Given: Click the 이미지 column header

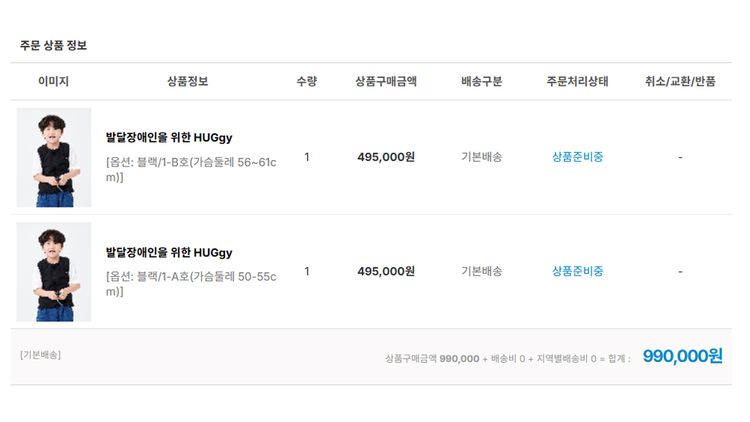Looking at the screenshot, I should tap(54, 82).
